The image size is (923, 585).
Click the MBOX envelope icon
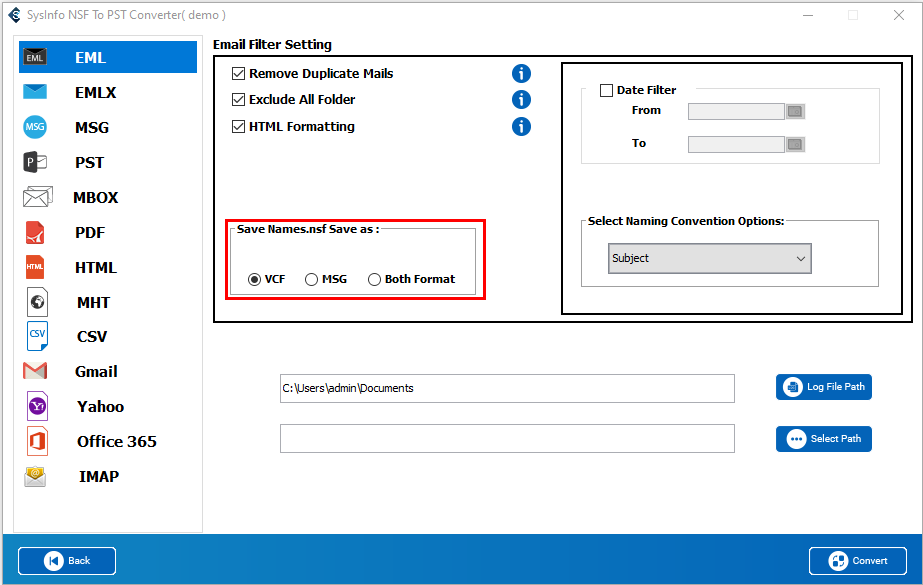(x=38, y=197)
